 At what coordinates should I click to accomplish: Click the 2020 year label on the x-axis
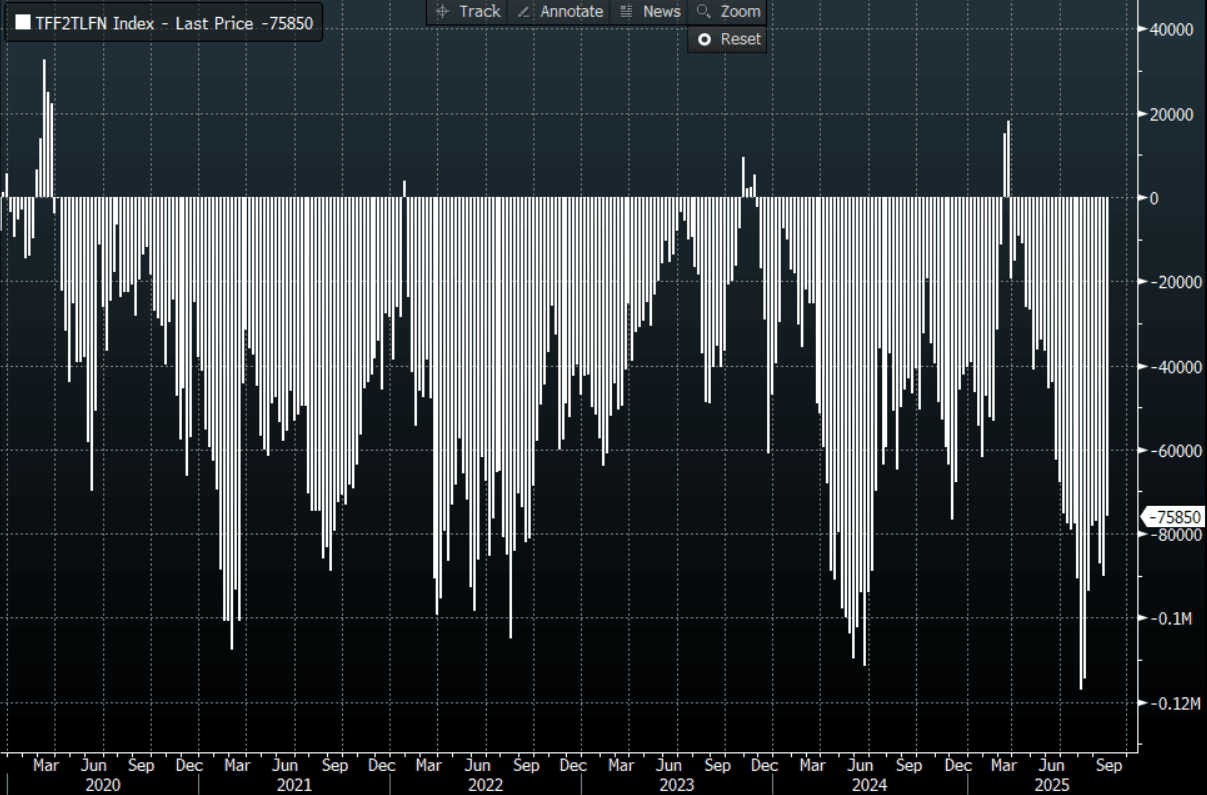102,785
